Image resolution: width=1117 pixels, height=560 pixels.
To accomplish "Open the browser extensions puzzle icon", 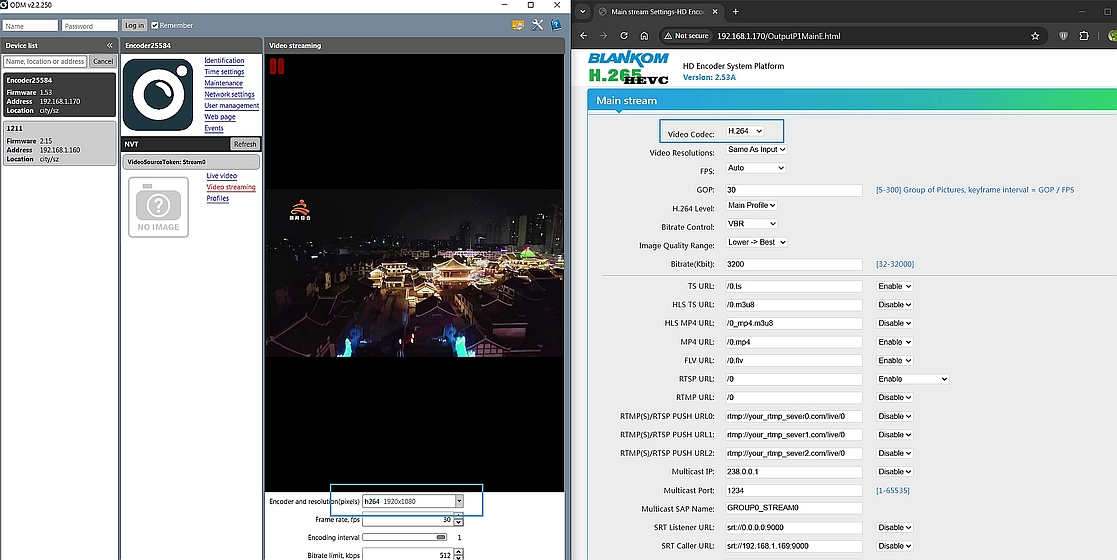I will (x=1084, y=36).
